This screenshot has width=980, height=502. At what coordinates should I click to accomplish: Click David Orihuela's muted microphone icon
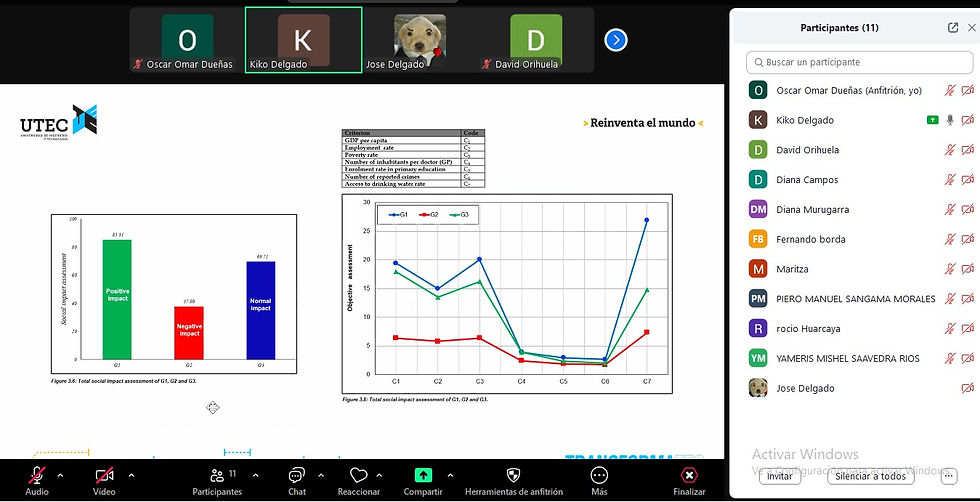[x=950, y=150]
